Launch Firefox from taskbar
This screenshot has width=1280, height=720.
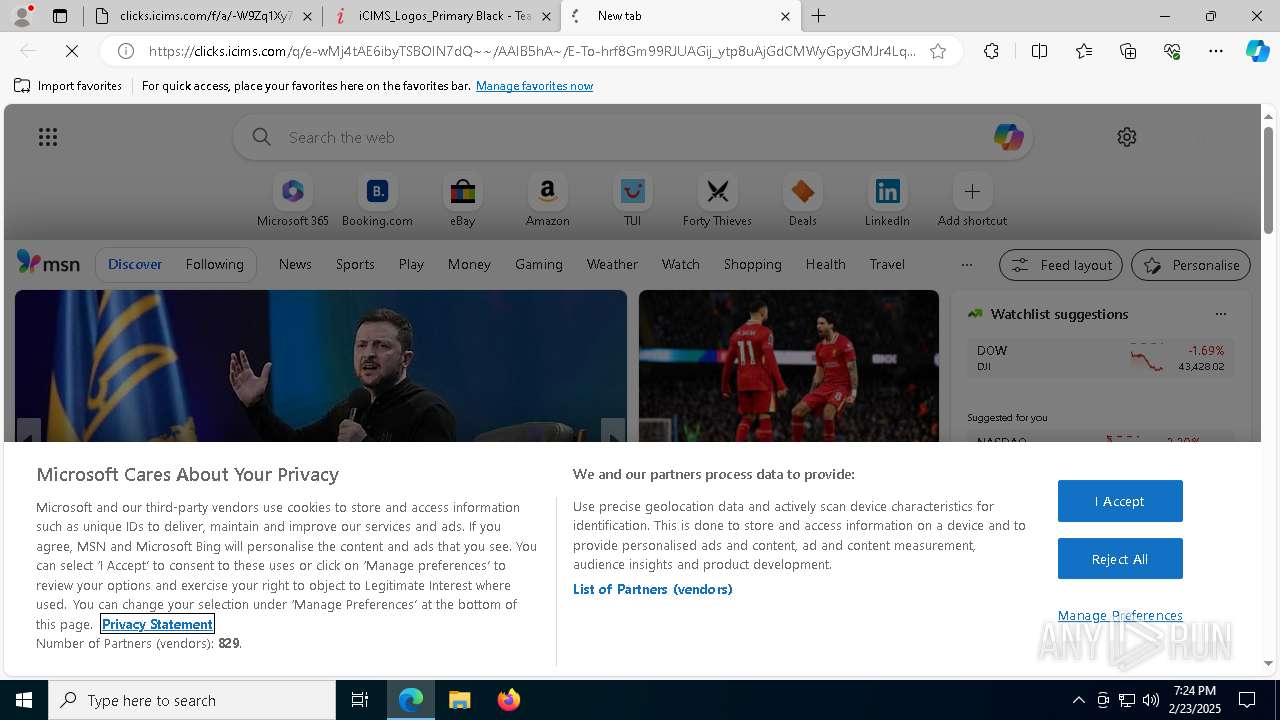coord(509,700)
